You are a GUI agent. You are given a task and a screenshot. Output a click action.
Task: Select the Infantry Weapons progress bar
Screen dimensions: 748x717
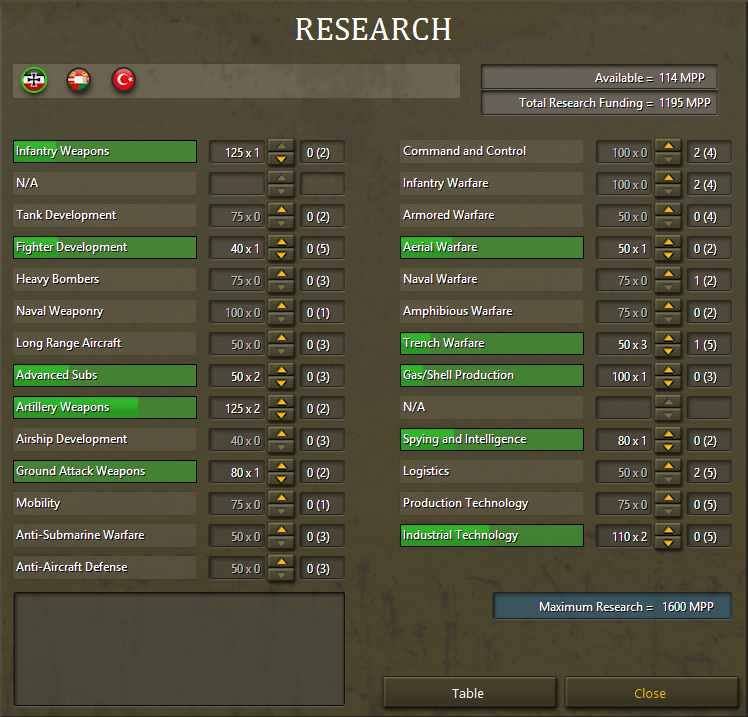click(105, 151)
